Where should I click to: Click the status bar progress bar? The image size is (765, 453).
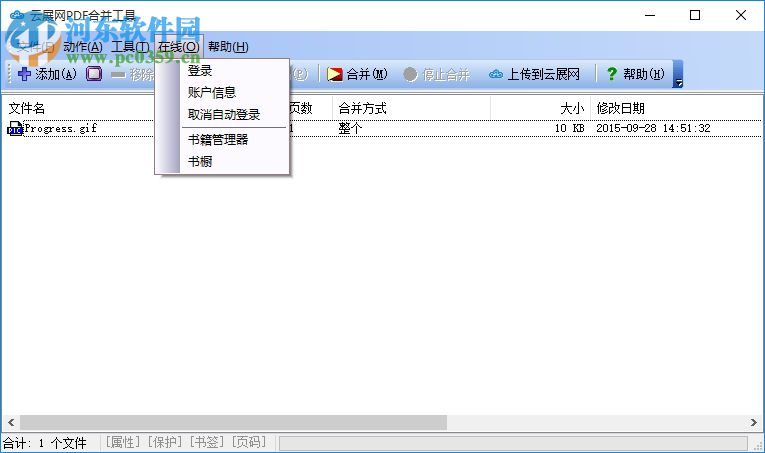pos(513,443)
